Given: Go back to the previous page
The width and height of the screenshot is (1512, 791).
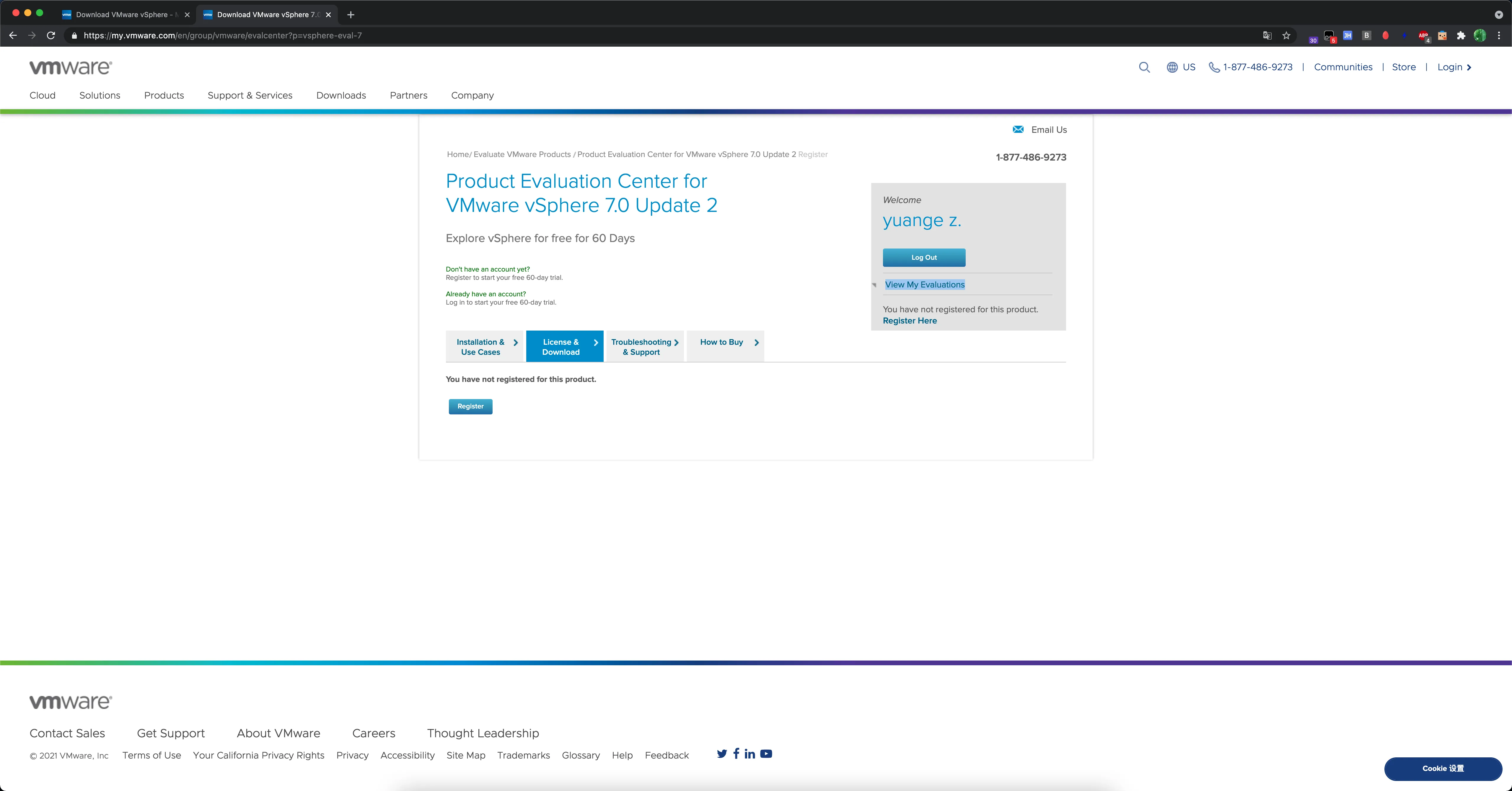Looking at the screenshot, I should coord(13,35).
